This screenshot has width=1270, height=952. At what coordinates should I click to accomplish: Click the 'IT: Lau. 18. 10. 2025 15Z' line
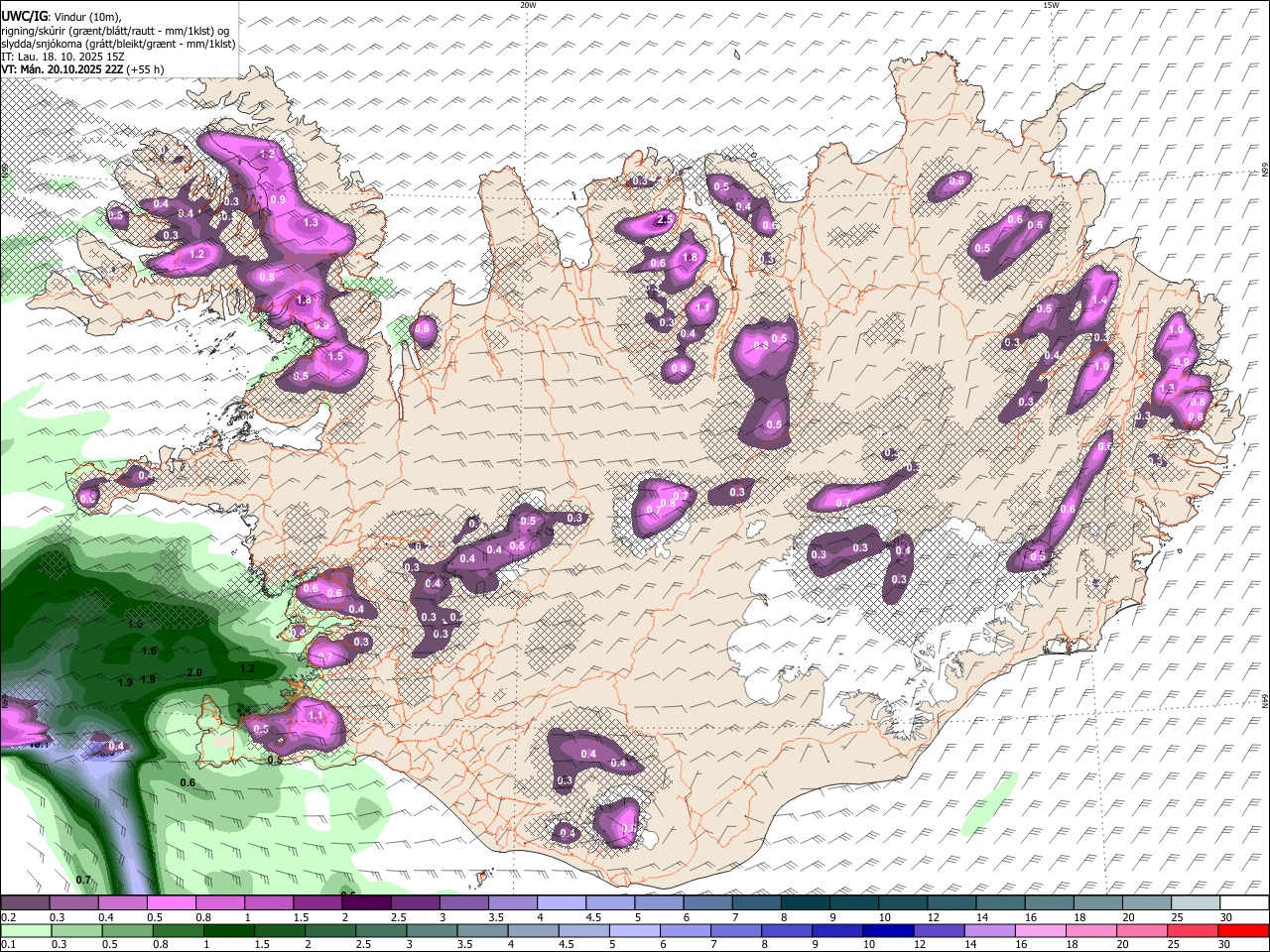[x=63, y=57]
